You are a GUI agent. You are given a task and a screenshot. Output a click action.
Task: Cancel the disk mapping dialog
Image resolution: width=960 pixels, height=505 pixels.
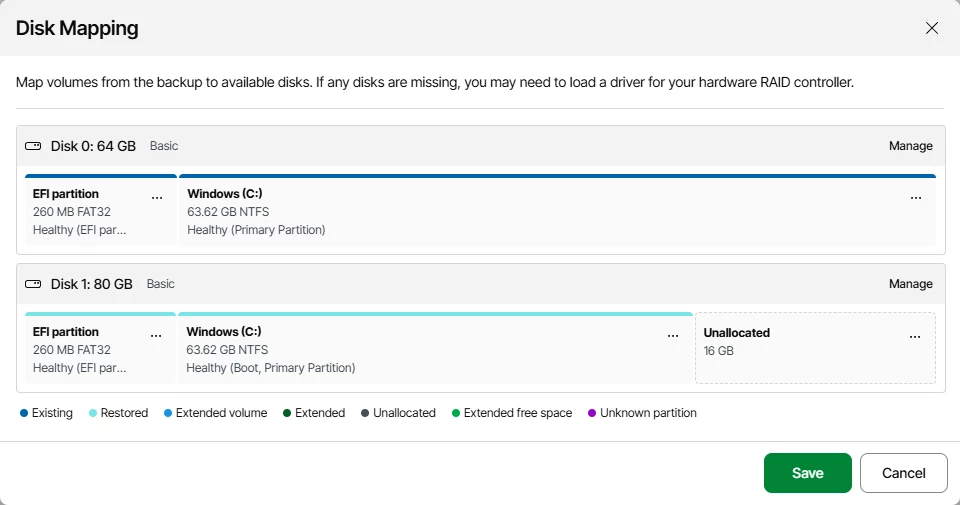904,473
